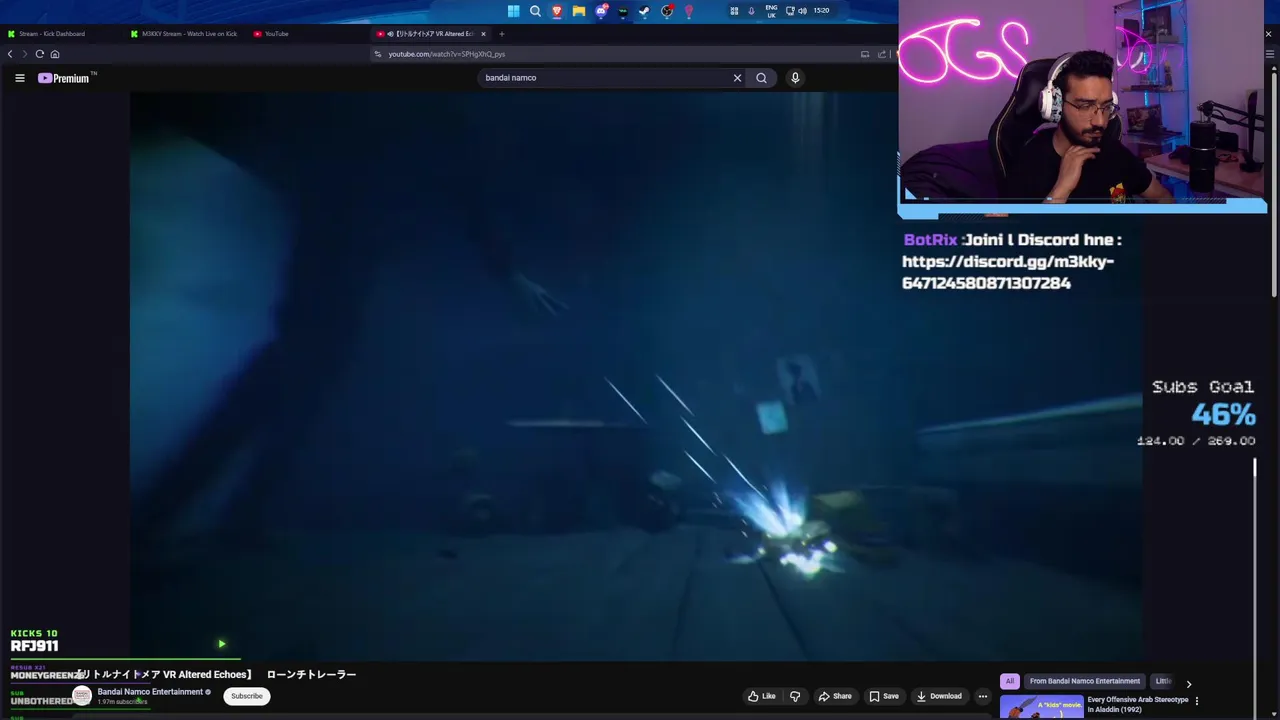Save video to a playlist
1280x720 pixels.
pos(883,696)
